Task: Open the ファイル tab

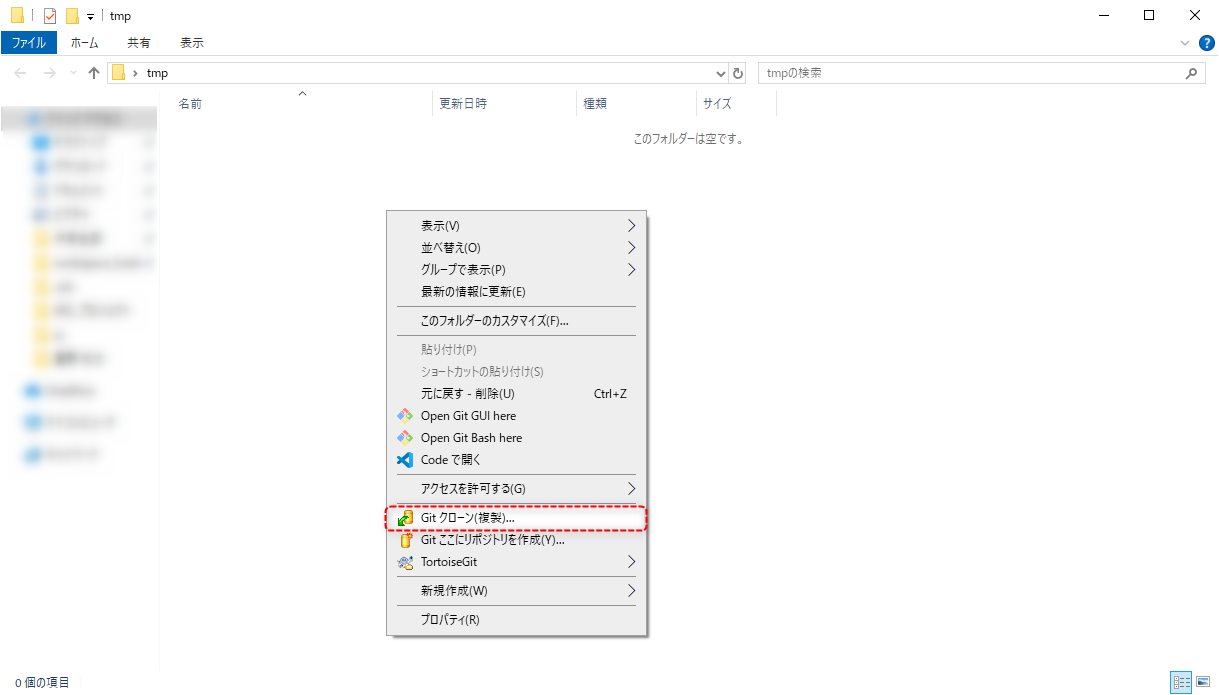Action: click(29, 43)
